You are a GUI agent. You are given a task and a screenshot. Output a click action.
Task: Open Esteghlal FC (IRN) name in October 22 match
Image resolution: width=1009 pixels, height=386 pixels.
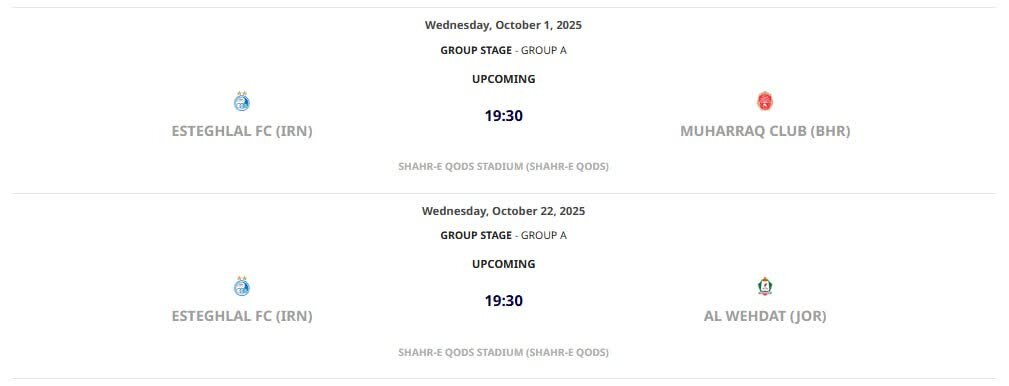click(x=242, y=317)
